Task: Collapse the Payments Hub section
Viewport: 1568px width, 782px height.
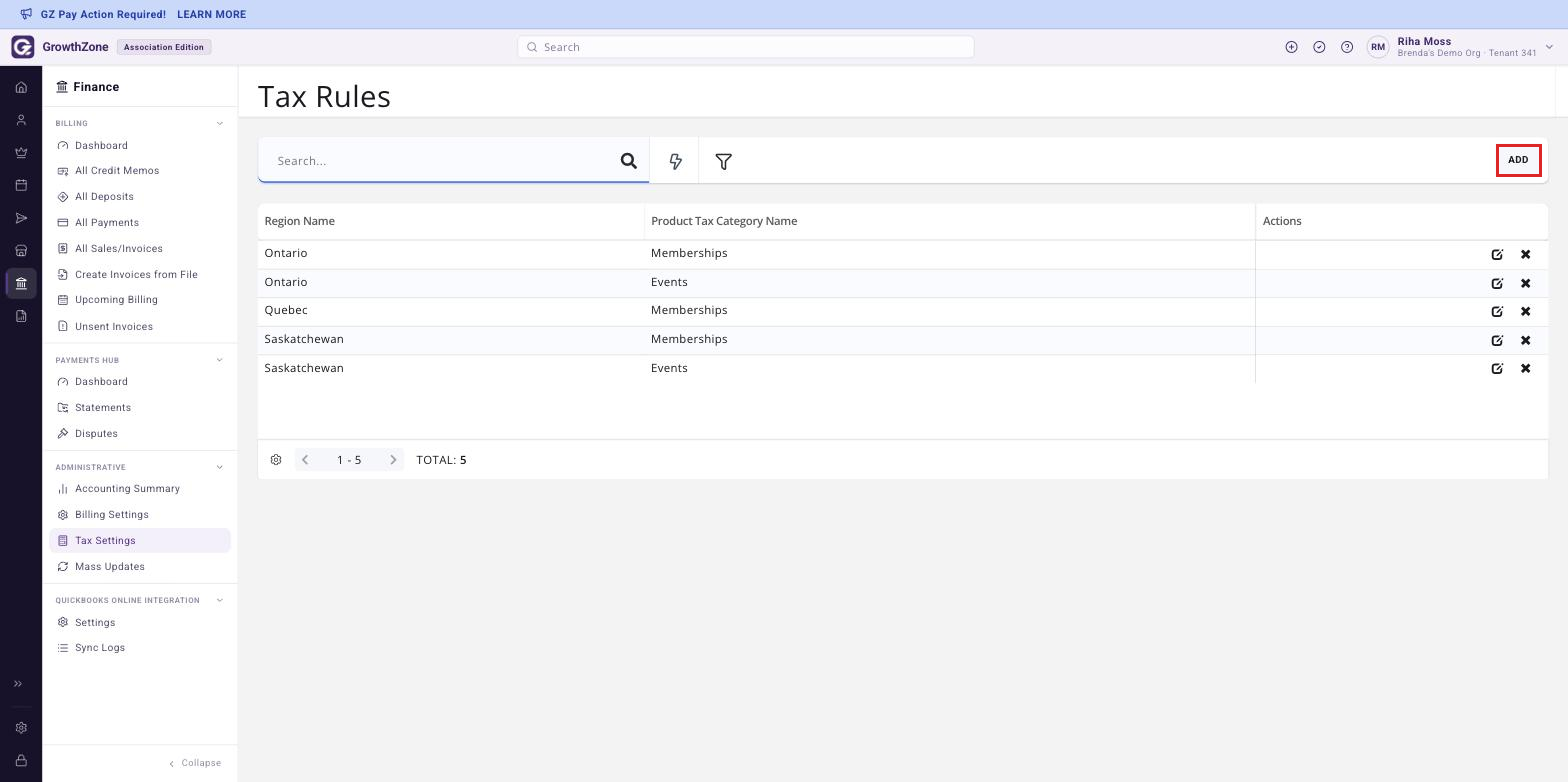Action: point(220,360)
